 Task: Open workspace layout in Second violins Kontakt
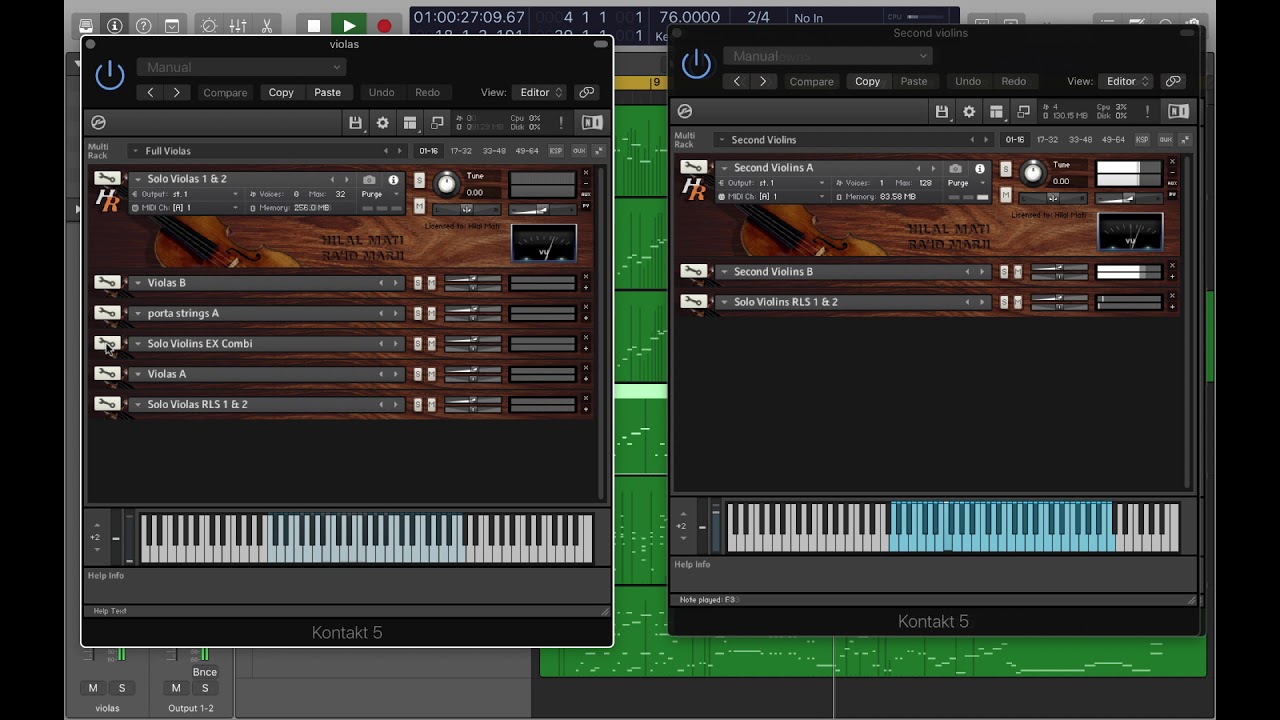996,111
